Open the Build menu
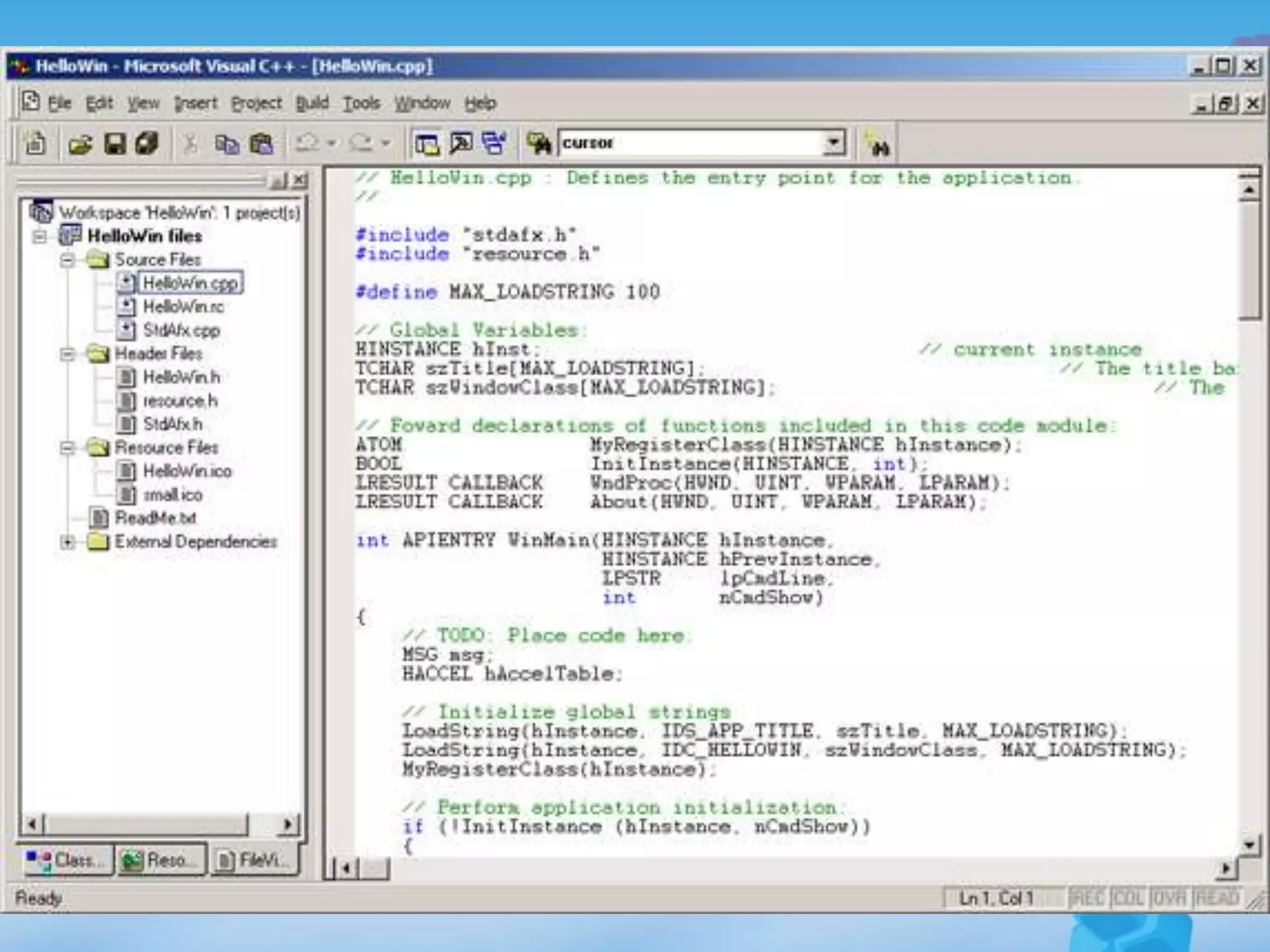Screen dimensions: 1270x952 pyautogui.click(x=312, y=103)
